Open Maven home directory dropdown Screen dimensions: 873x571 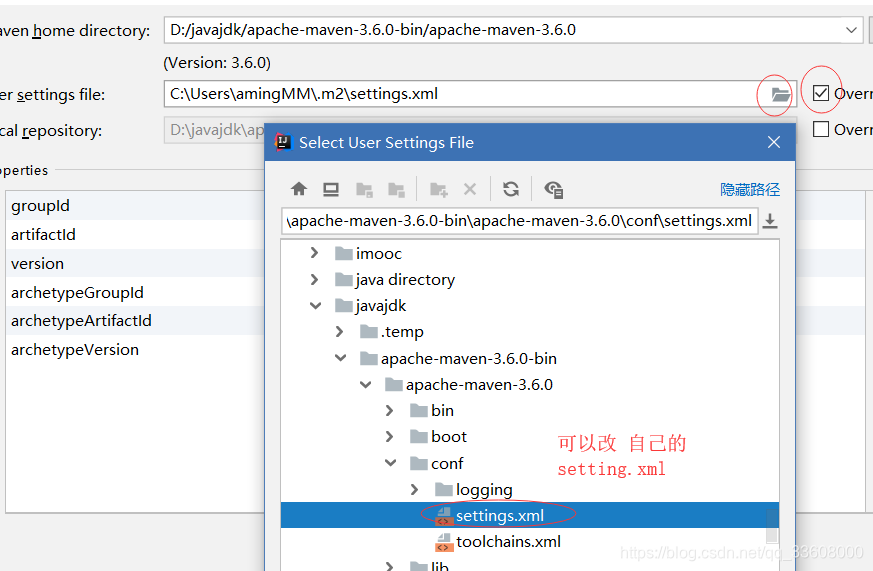pyautogui.click(x=851, y=30)
